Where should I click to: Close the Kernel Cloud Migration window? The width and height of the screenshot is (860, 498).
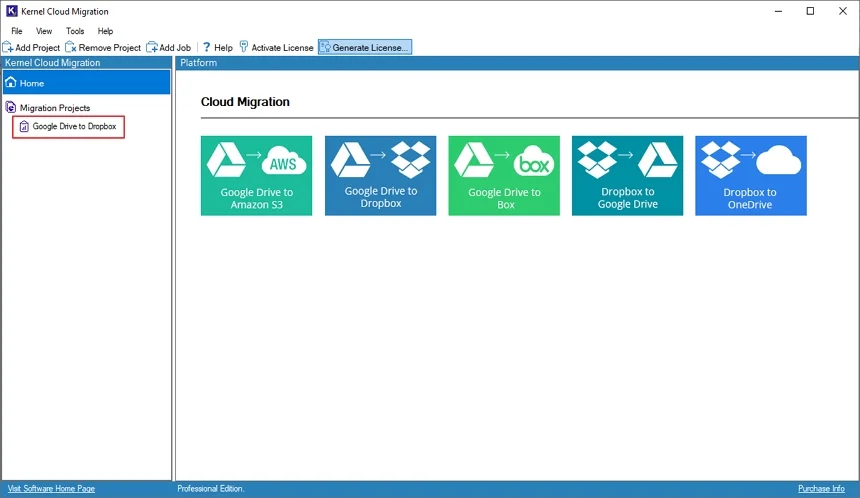click(842, 11)
